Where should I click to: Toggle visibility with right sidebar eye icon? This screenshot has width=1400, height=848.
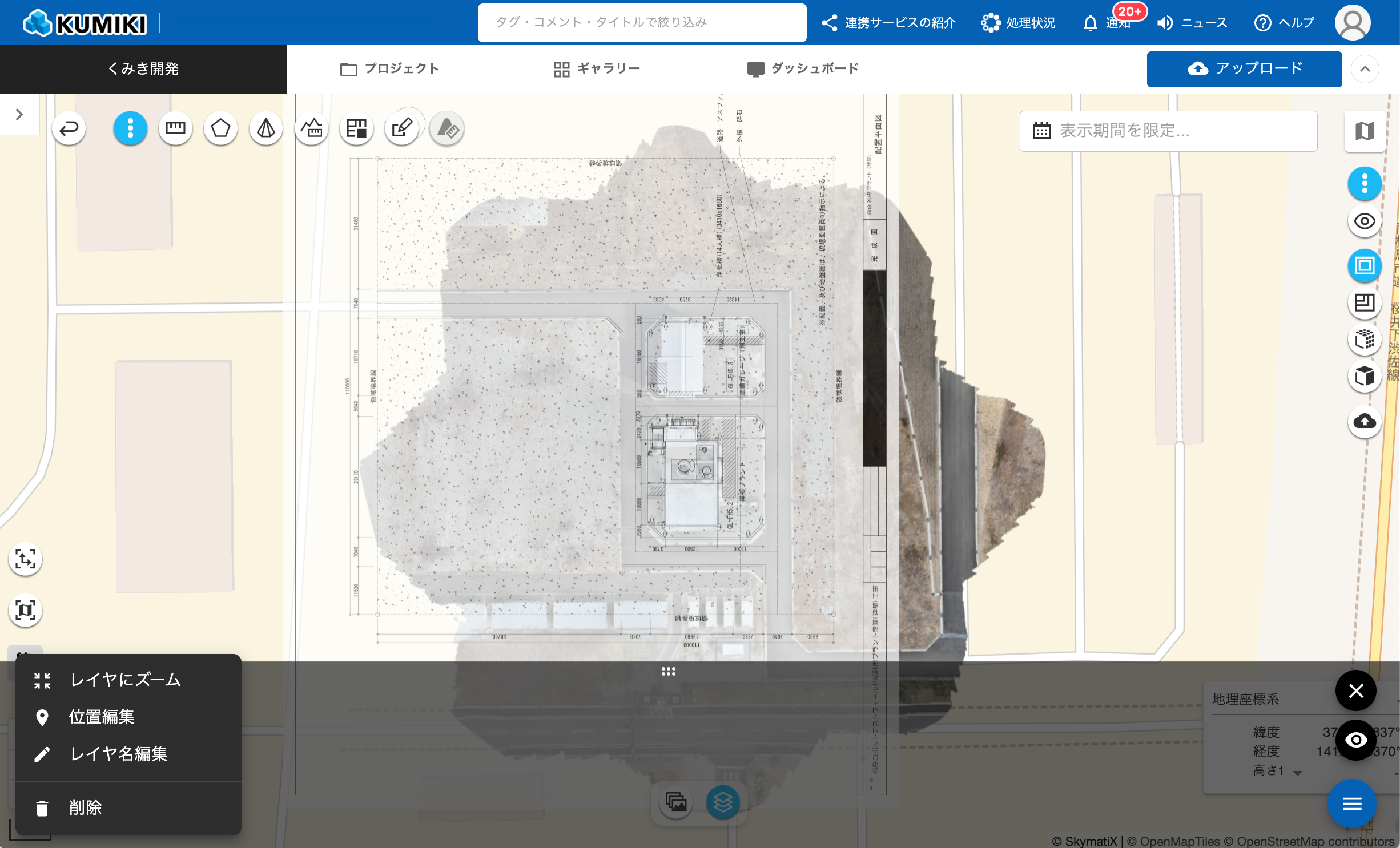pos(1364,221)
